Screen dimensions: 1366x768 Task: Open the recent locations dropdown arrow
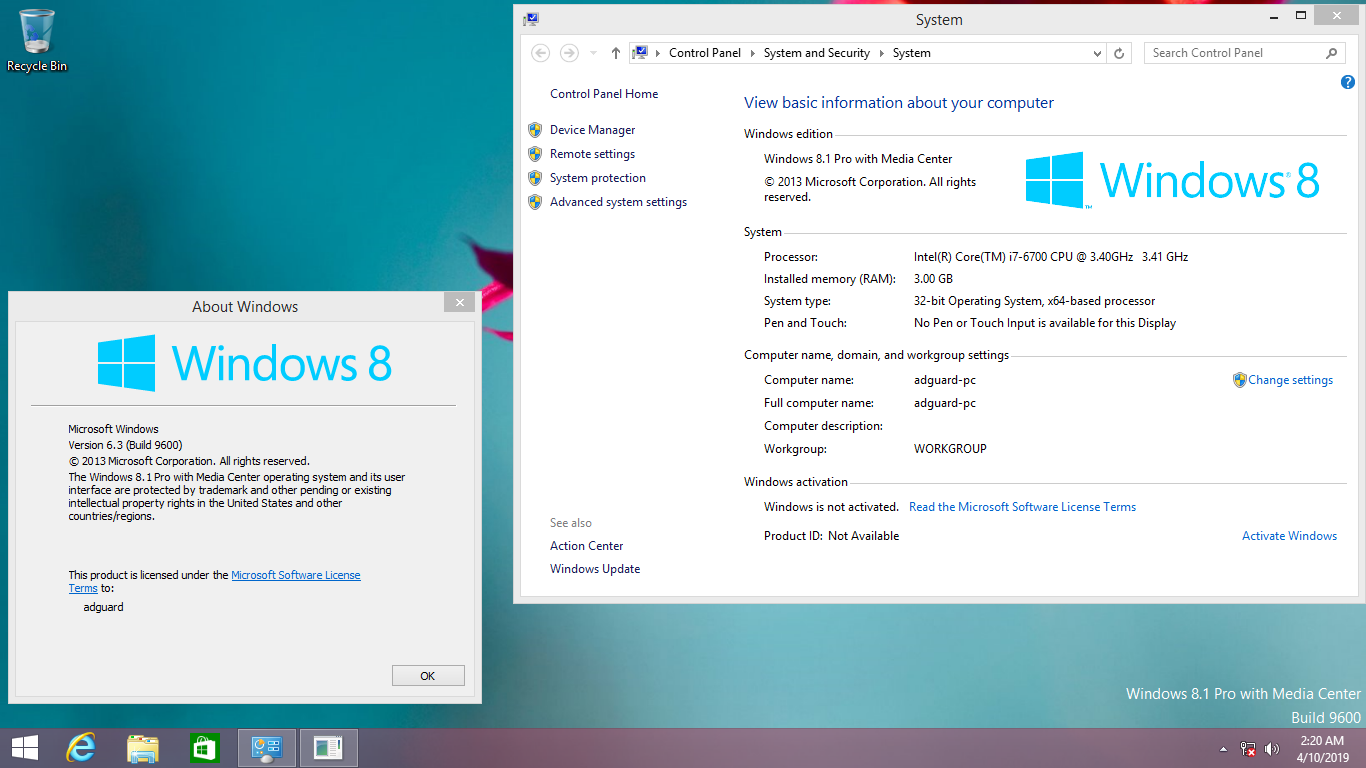click(593, 53)
